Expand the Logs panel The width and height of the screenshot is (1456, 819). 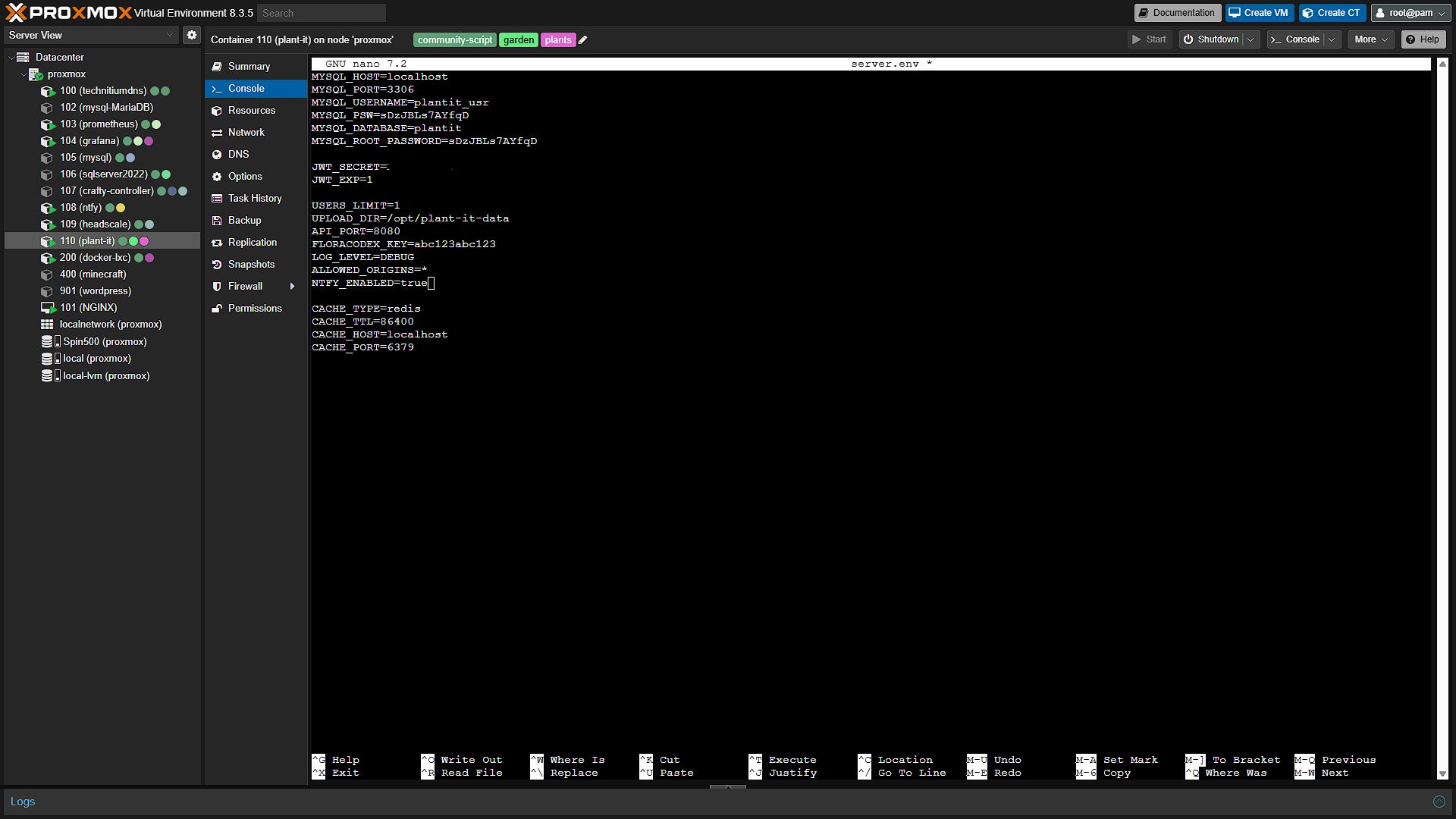click(1439, 802)
